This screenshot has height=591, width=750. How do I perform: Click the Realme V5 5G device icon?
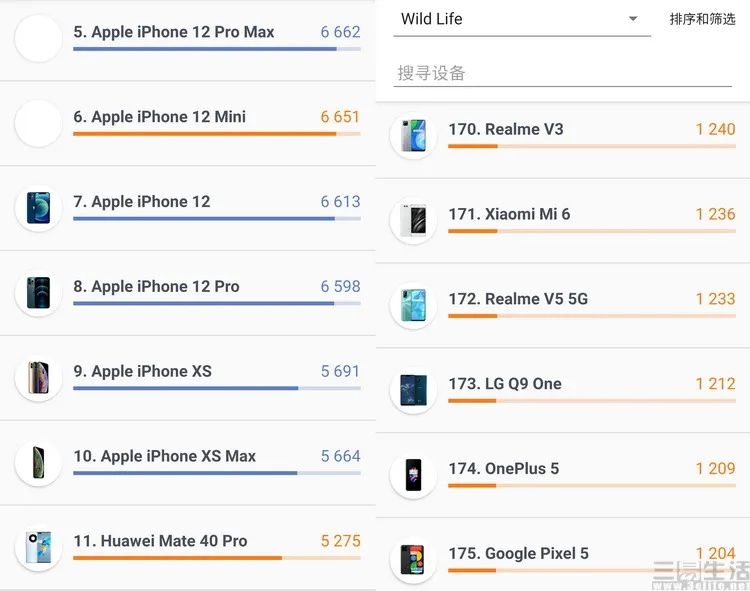click(x=413, y=305)
